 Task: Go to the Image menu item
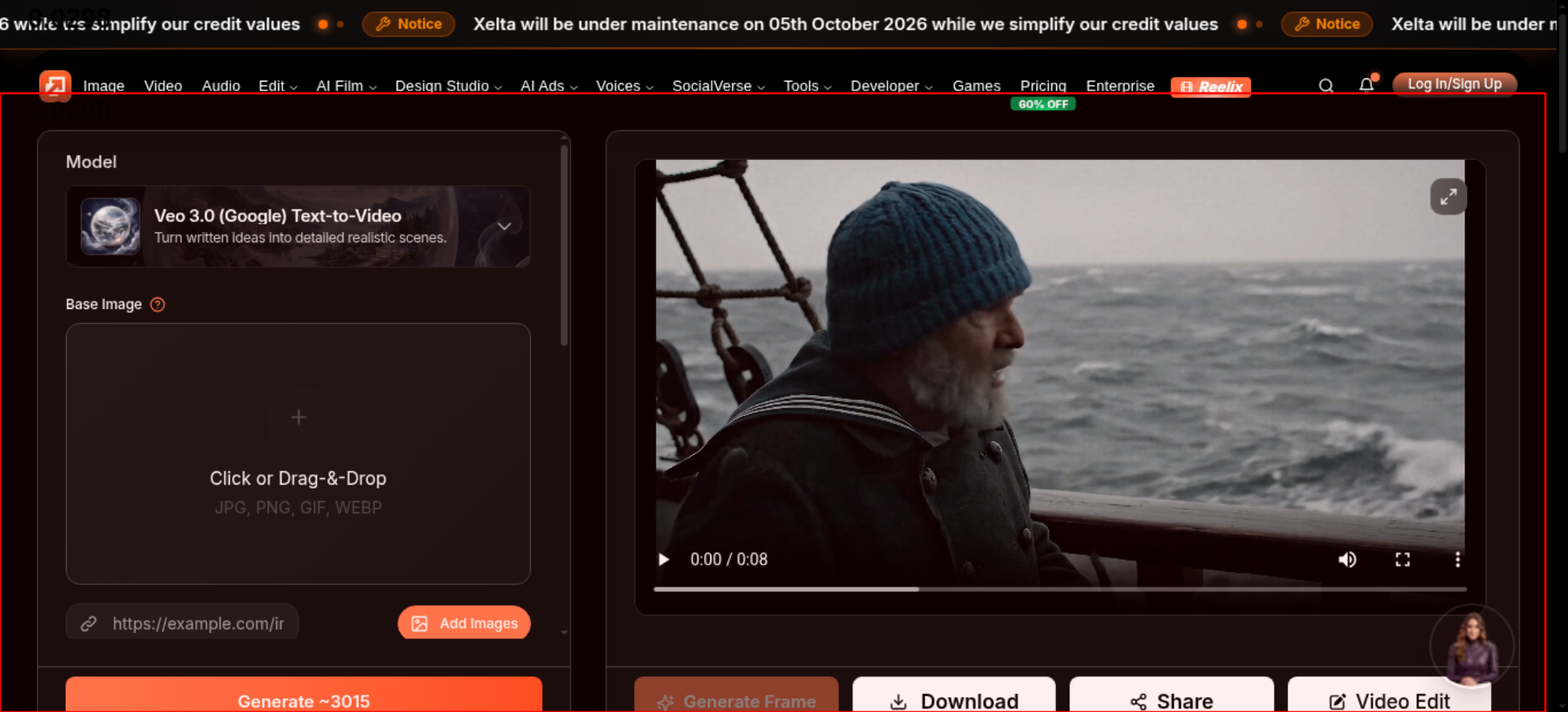103,86
